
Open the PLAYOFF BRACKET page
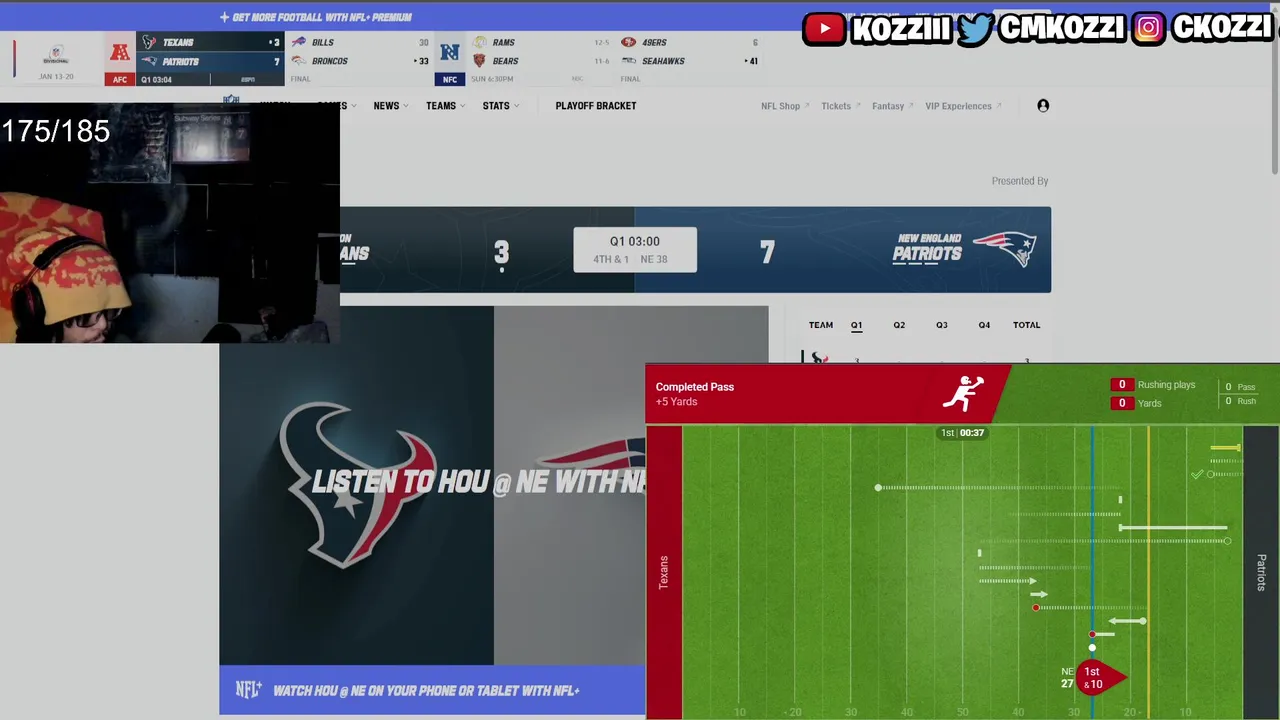[x=596, y=106]
